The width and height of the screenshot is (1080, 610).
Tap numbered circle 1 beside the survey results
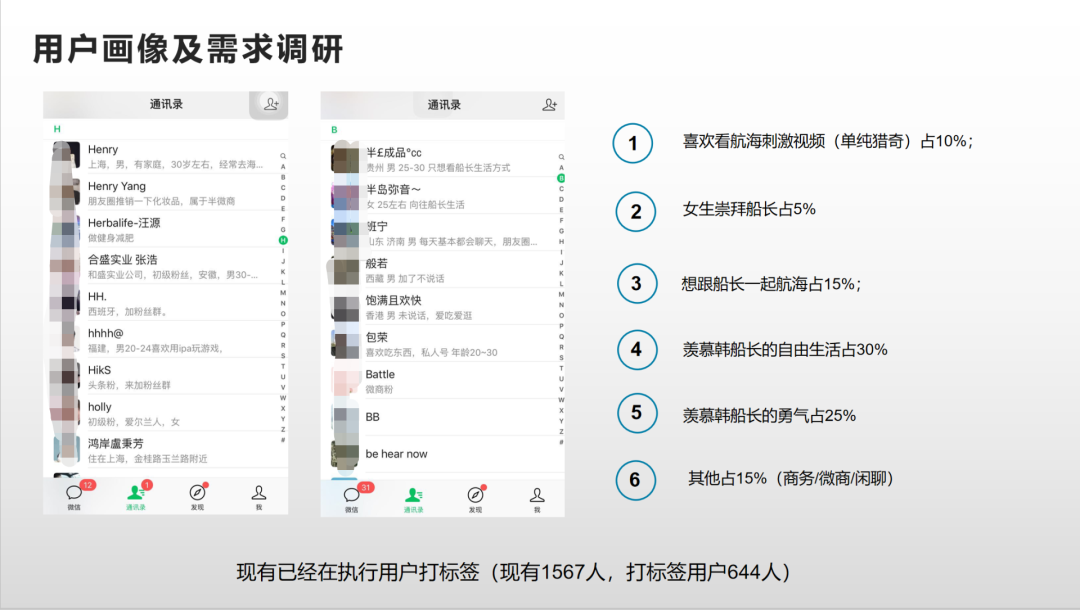tap(632, 144)
